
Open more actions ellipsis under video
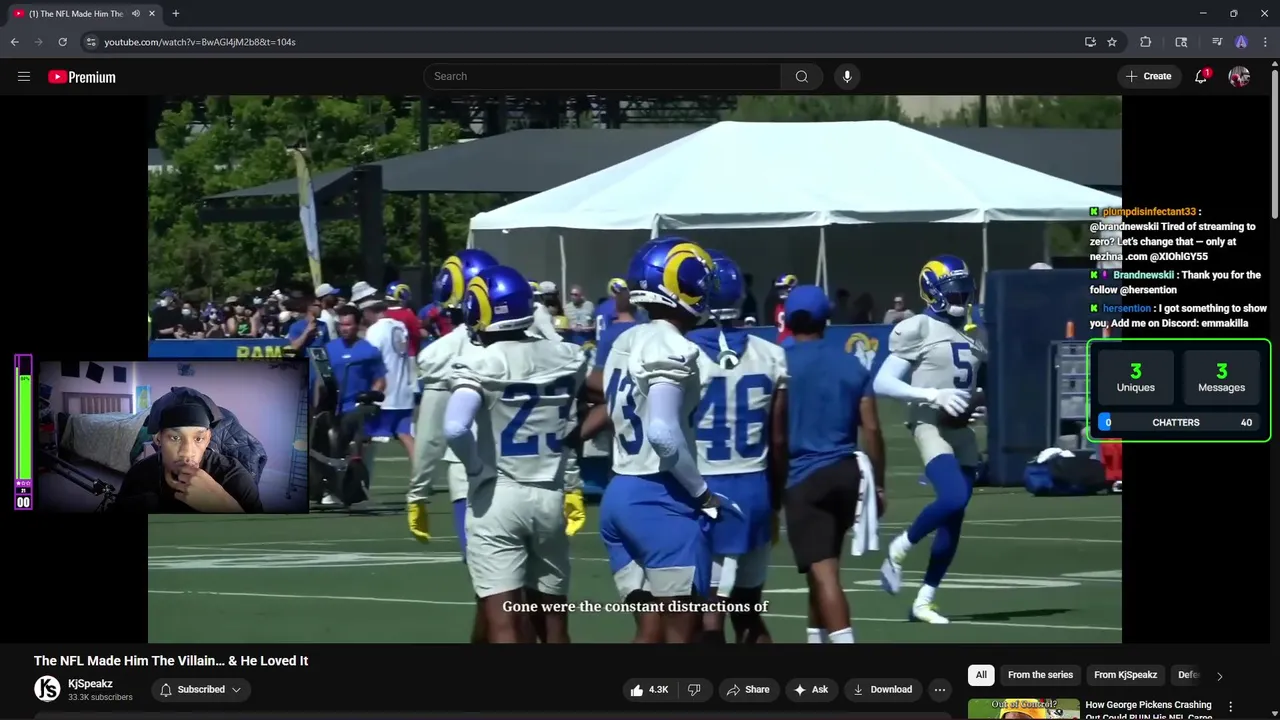click(x=939, y=690)
